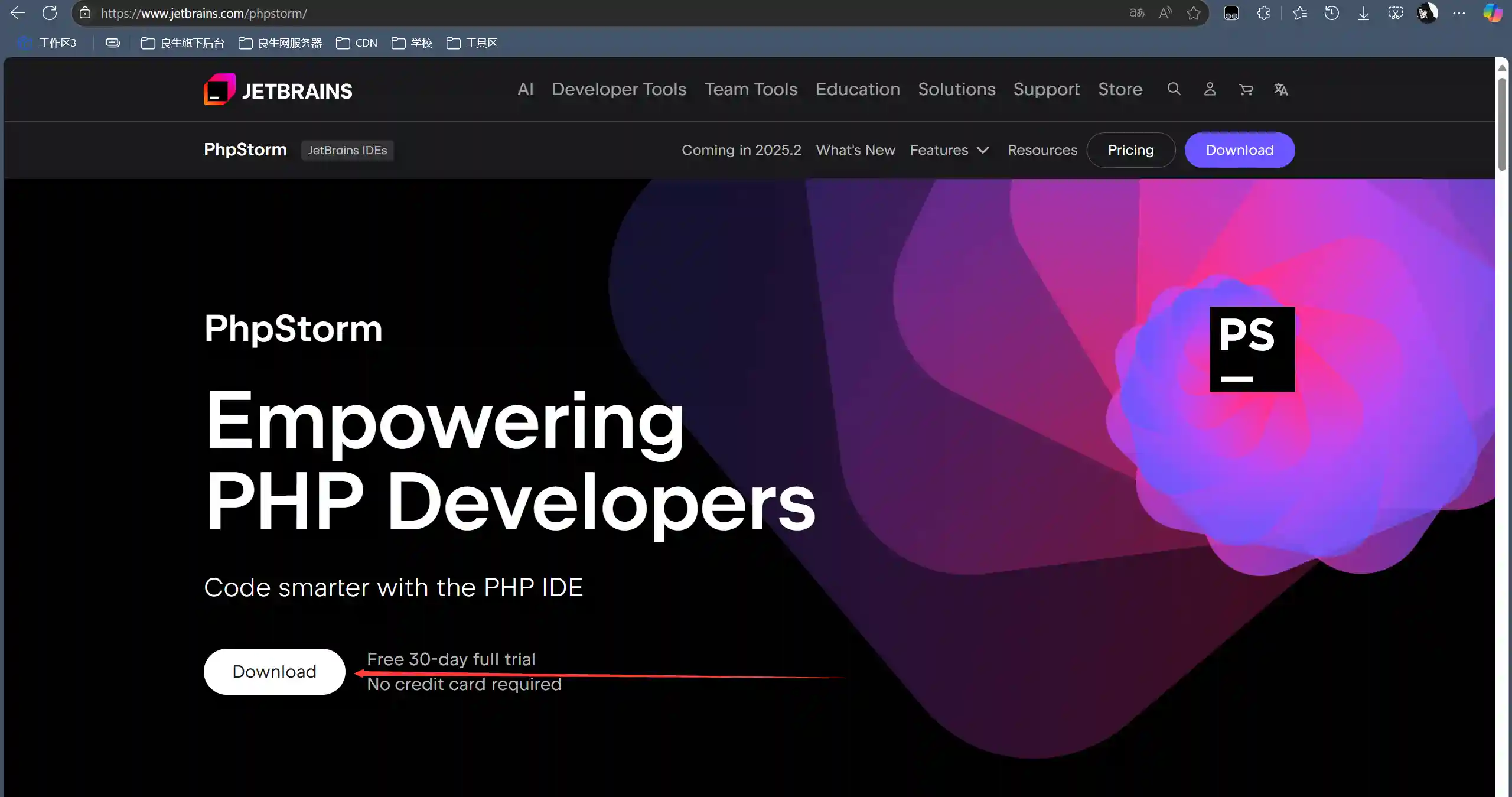Click the scrollbar up arrow
1512x797 pixels.
tap(1503, 68)
